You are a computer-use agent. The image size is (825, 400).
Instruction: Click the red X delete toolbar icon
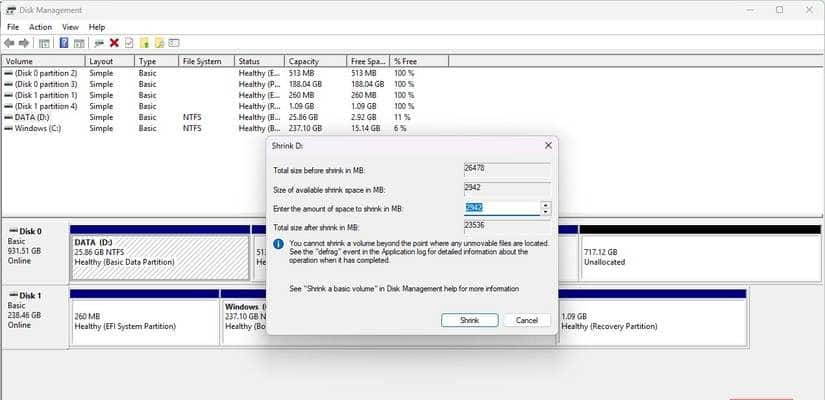(x=114, y=43)
